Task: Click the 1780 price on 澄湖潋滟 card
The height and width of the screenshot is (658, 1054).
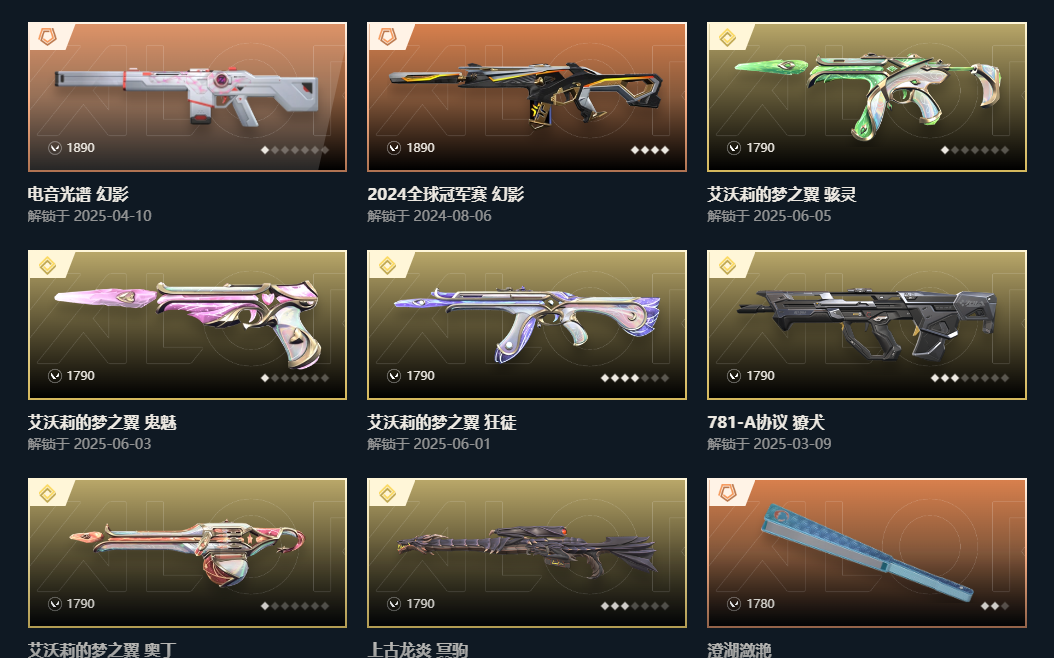Action: (760, 604)
